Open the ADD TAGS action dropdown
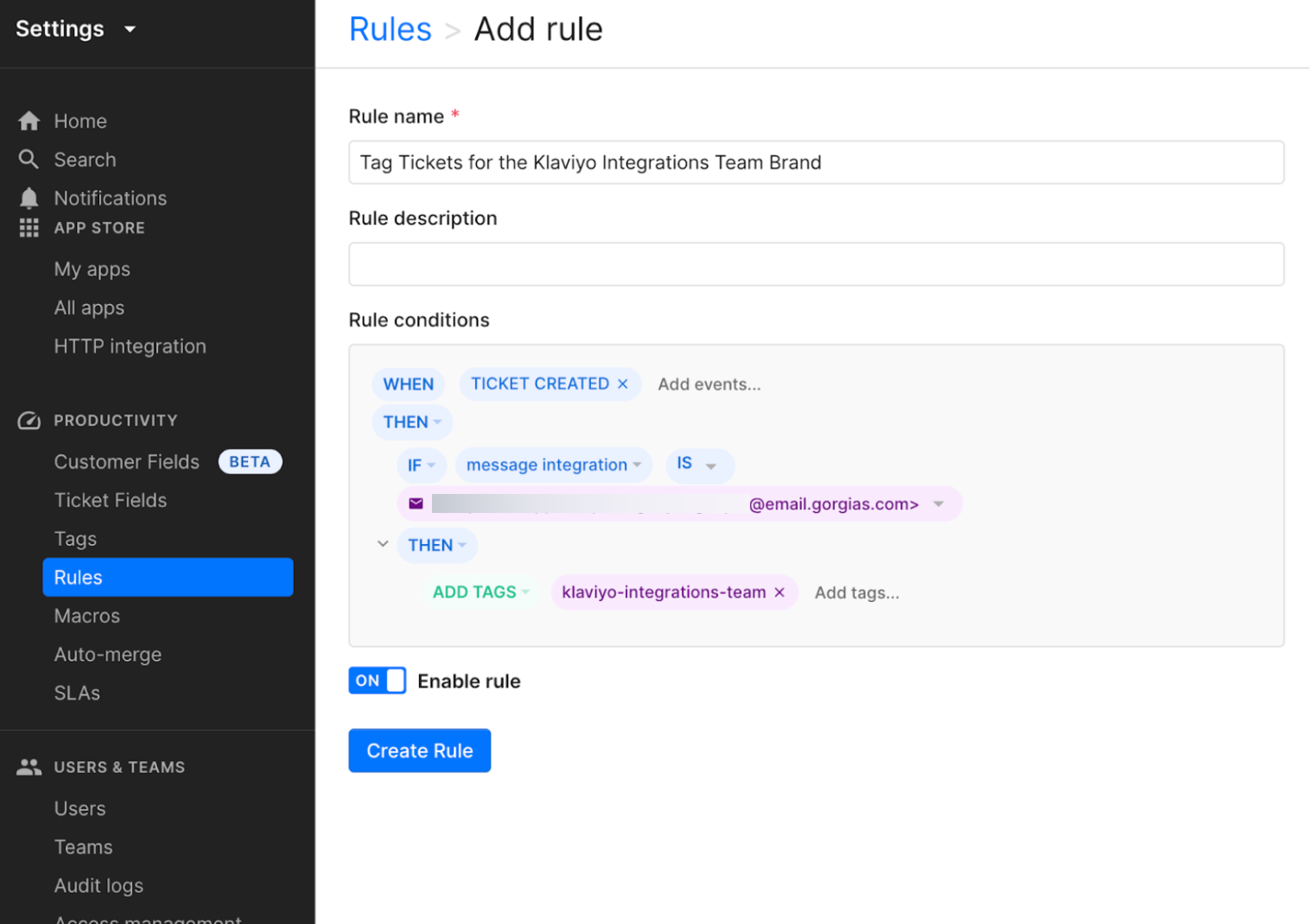This screenshot has width=1315, height=924. pos(480,592)
